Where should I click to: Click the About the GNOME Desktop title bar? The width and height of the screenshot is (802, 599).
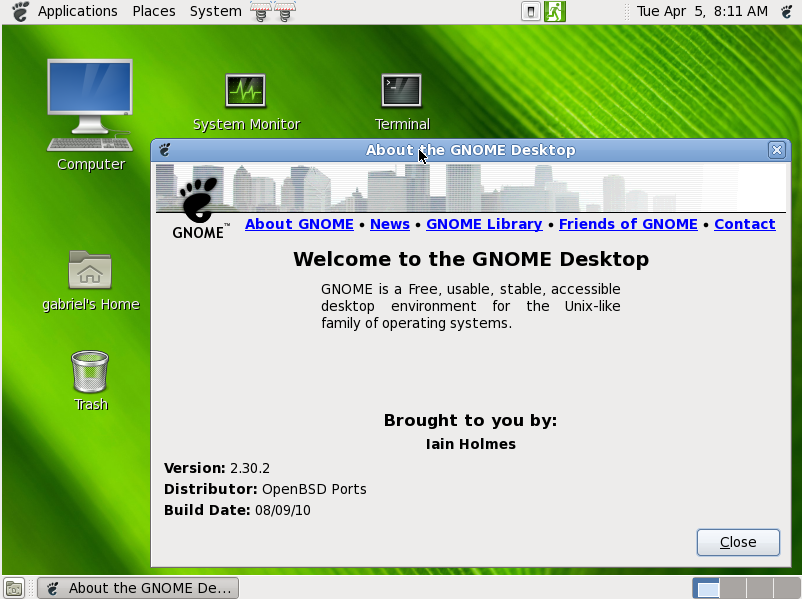(x=471, y=150)
